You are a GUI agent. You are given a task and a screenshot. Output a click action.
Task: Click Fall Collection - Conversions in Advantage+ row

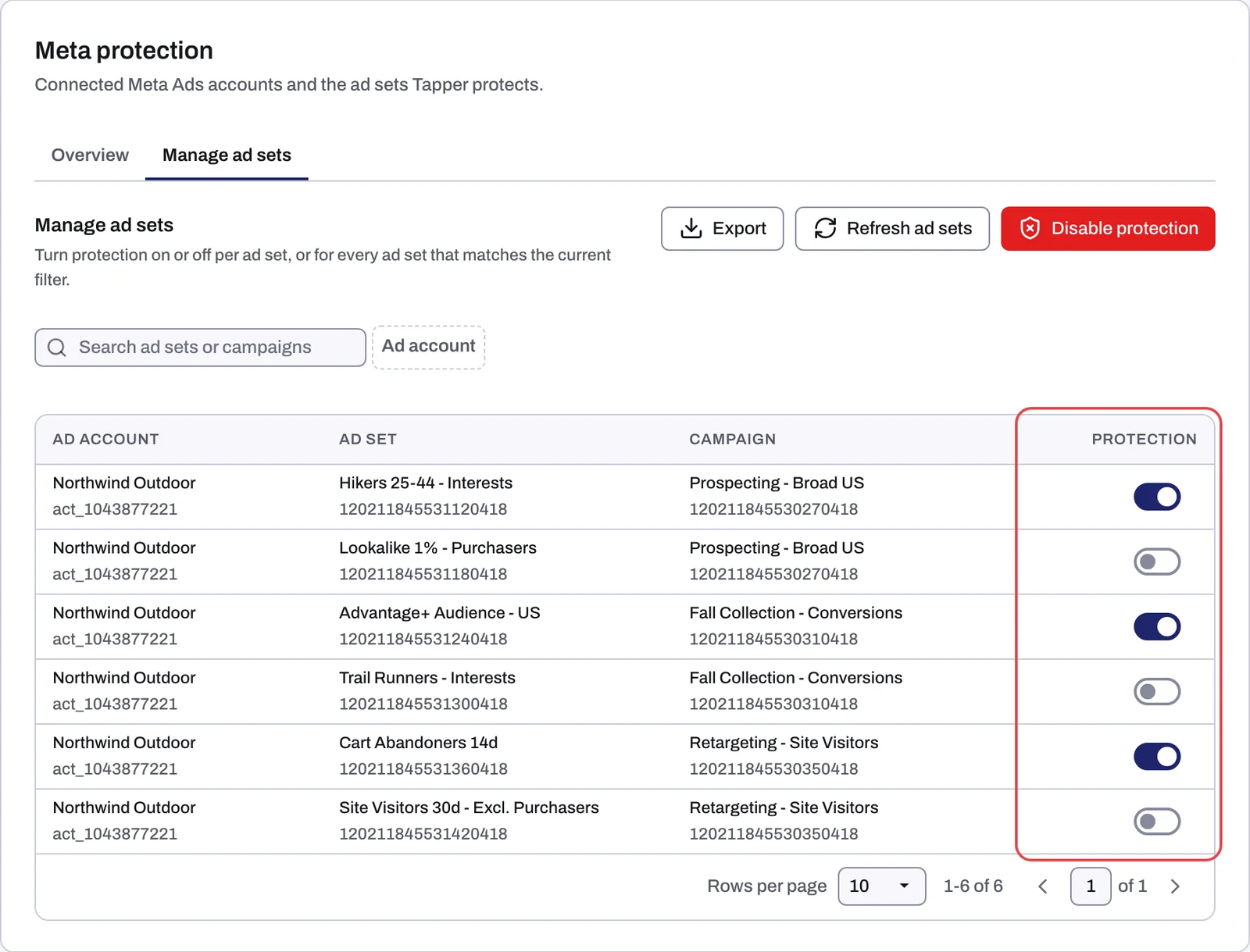(795, 613)
